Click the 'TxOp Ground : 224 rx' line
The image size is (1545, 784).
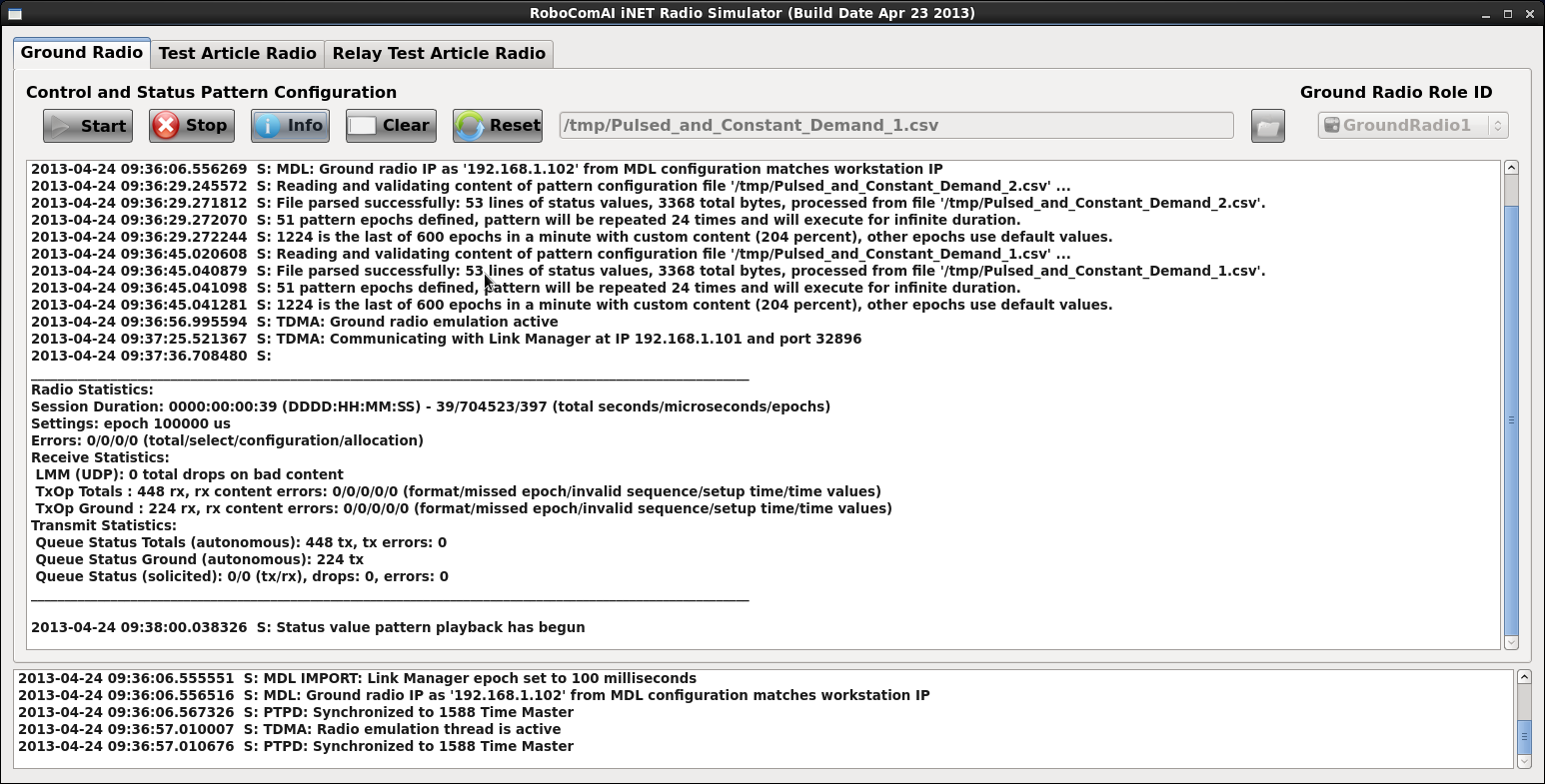tap(464, 508)
